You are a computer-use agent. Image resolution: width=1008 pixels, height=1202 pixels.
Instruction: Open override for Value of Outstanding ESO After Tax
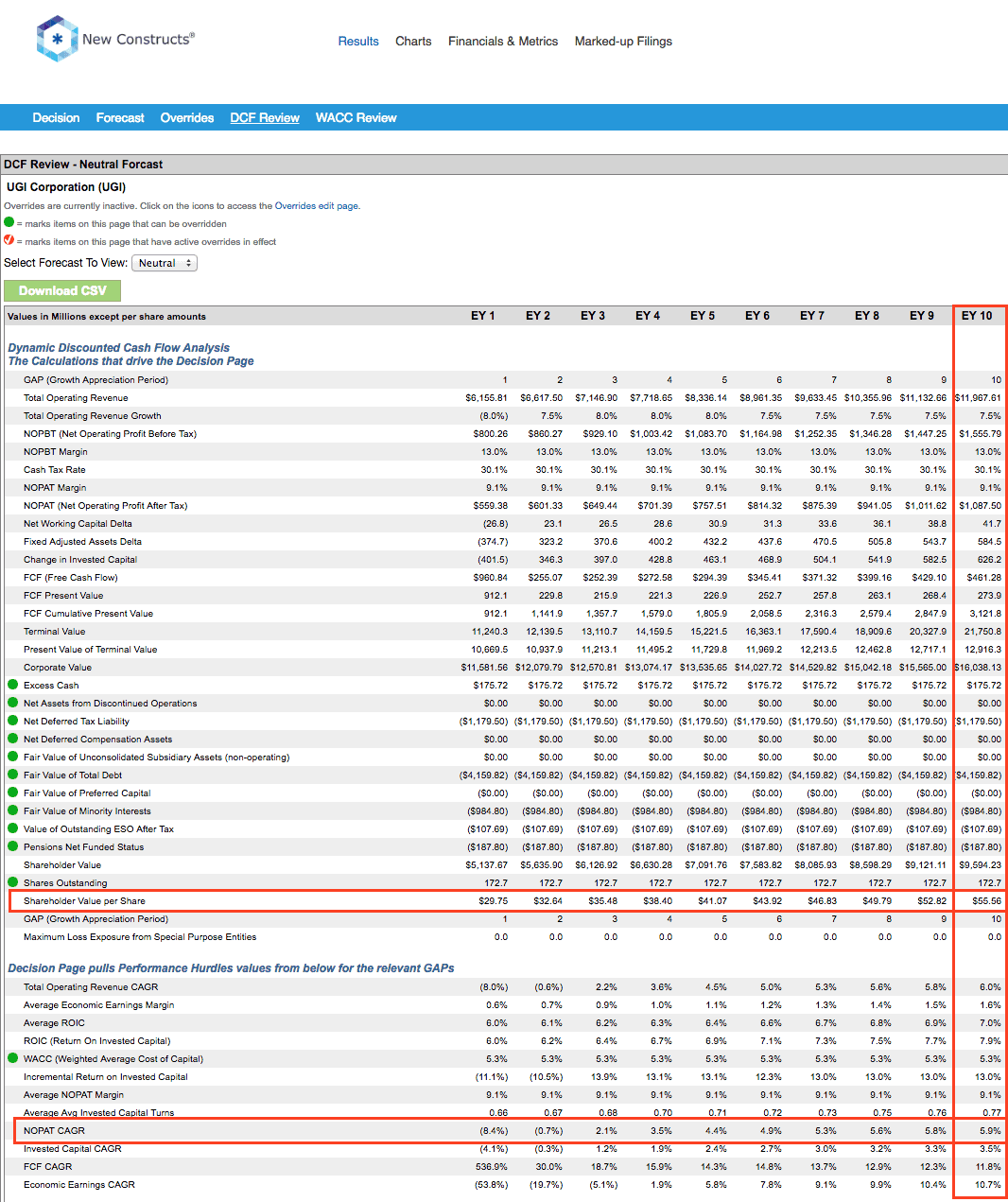(13, 828)
